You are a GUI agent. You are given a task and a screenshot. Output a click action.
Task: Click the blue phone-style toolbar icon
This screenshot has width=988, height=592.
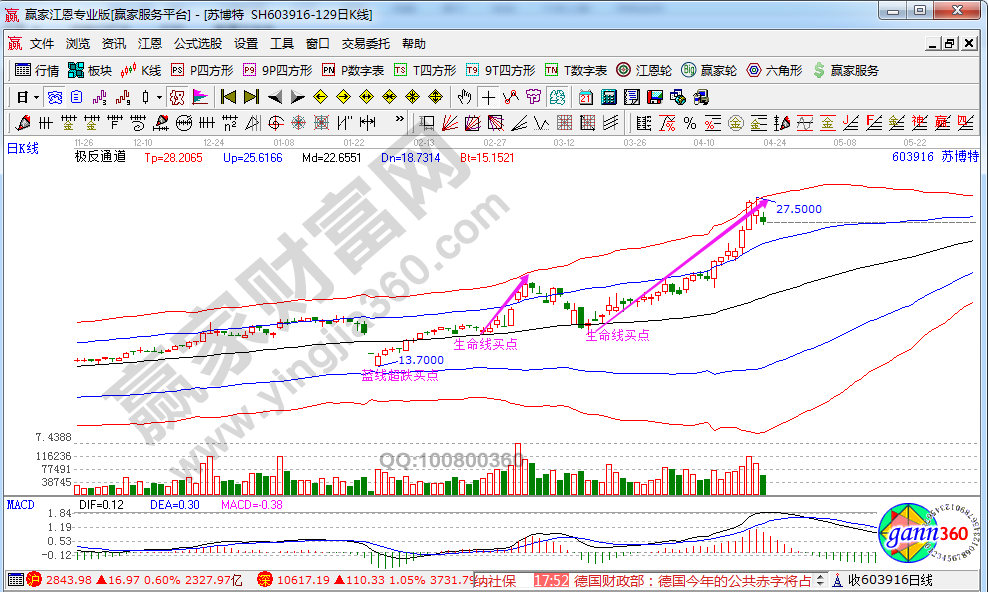pos(55,98)
